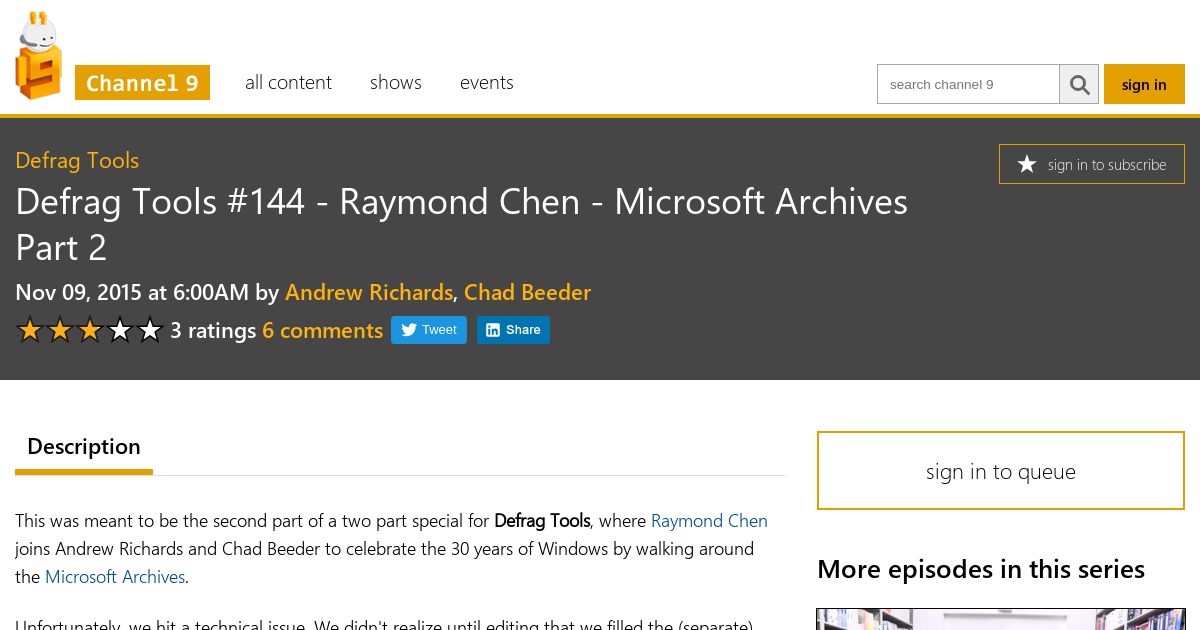Share the episode on LinkedIn

coord(513,330)
